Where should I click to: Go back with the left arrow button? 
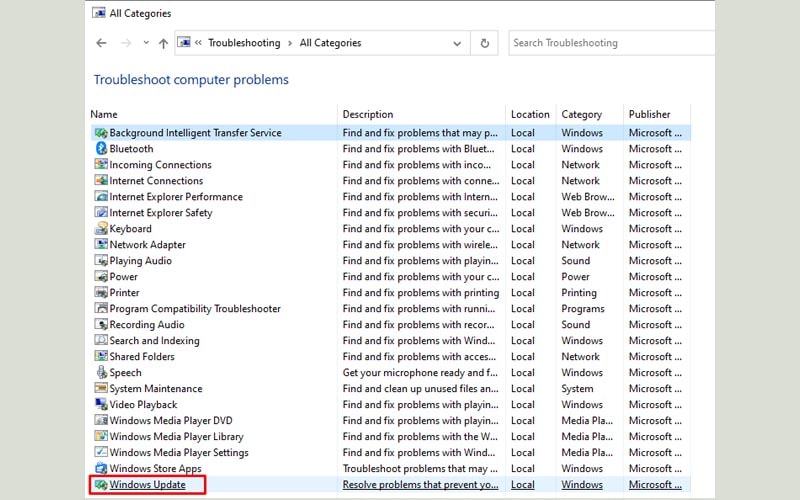(102, 43)
